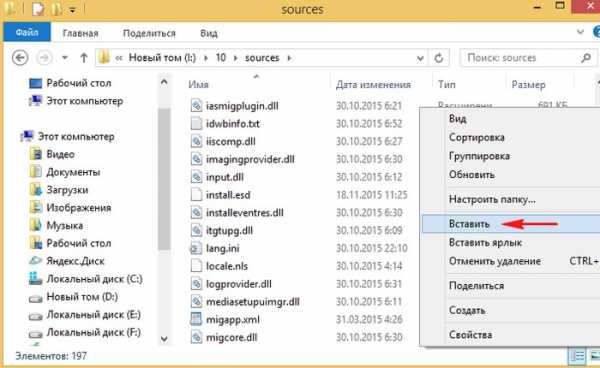Open the Файл ribbon tab
600x368 pixels.
[27, 33]
